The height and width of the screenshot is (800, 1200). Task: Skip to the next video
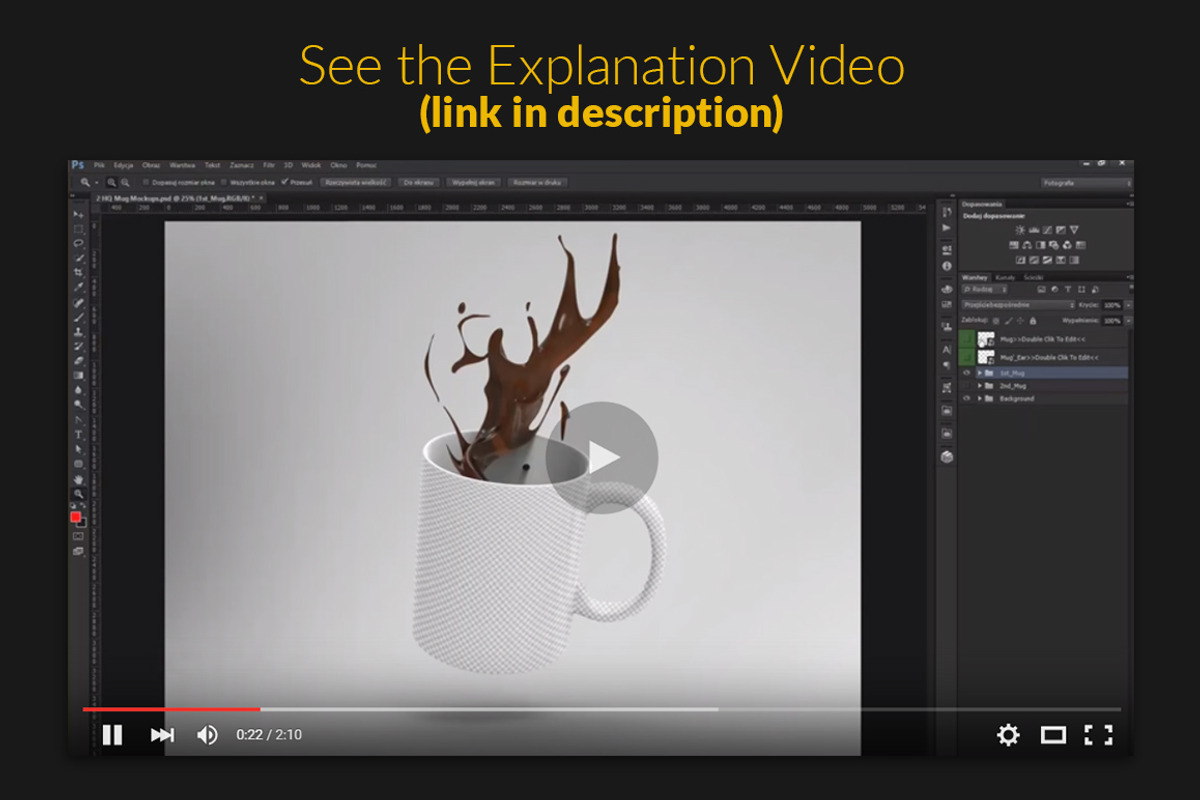pos(162,735)
